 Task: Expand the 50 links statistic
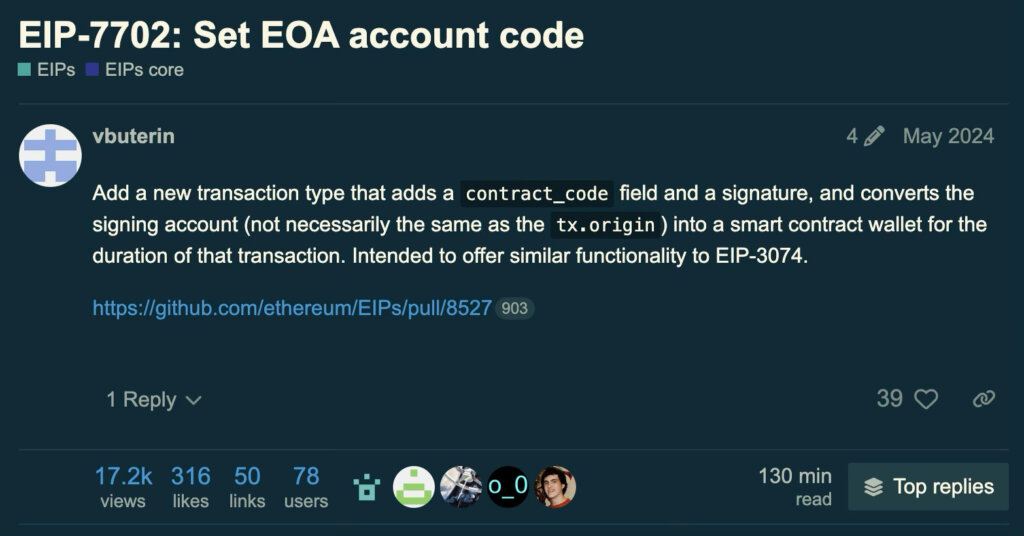[247, 487]
